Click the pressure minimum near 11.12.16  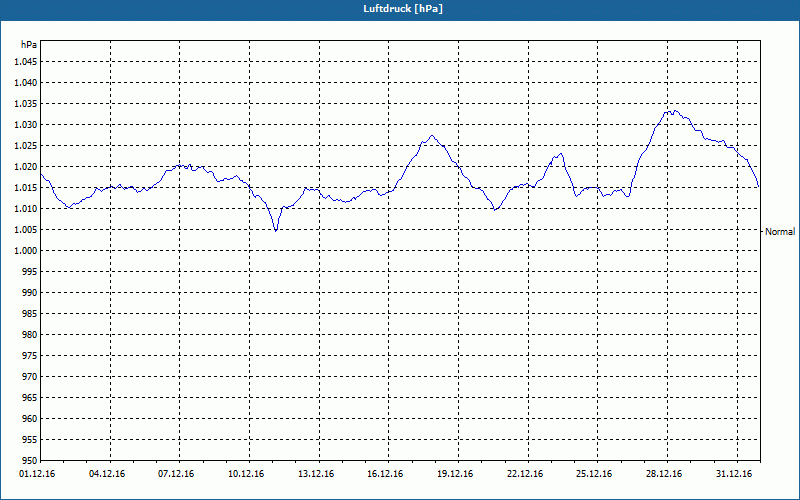point(276,231)
